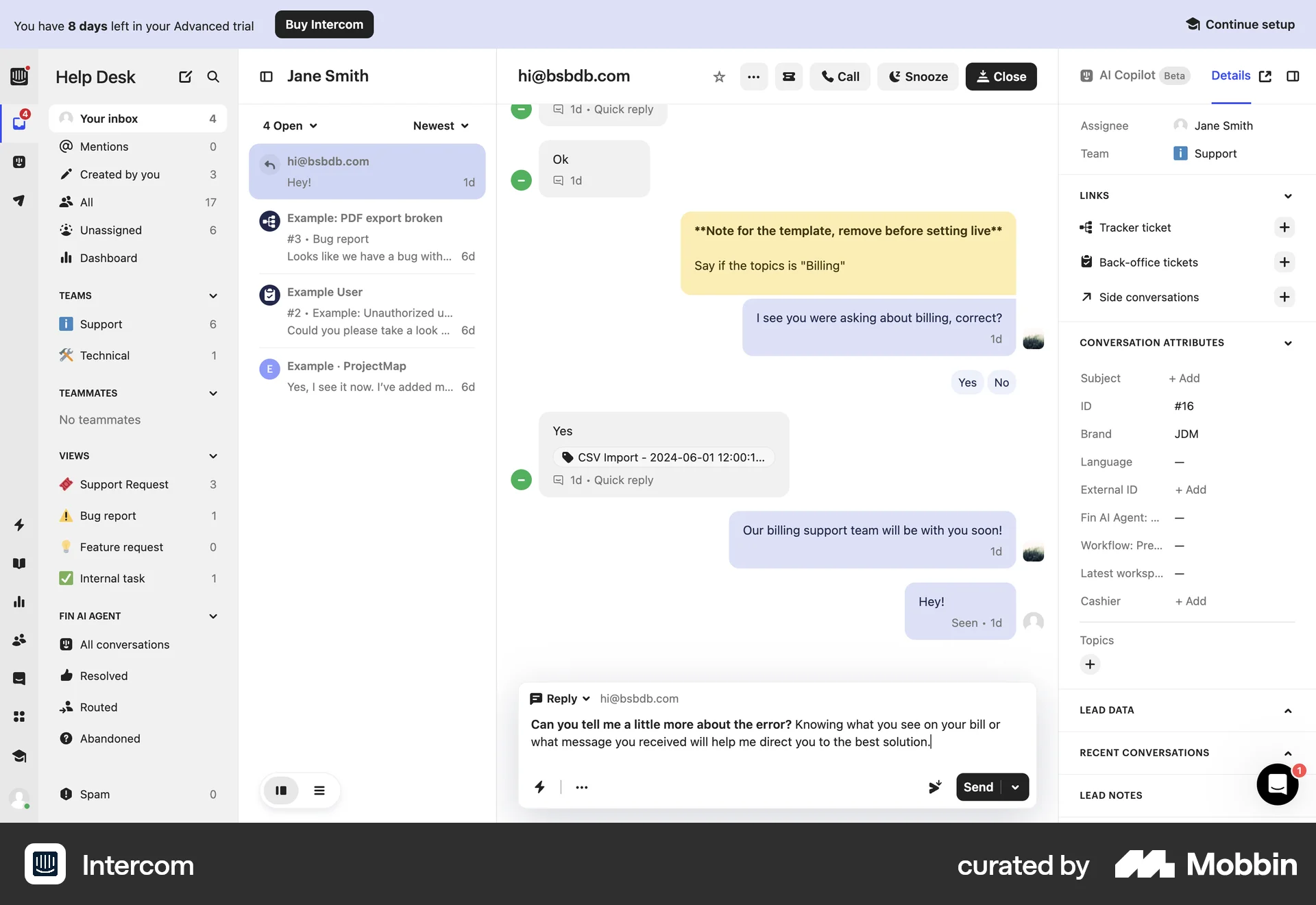Open the 'Newest' sort dropdown
Viewport: 1316px width, 905px height.
(x=439, y=125)
